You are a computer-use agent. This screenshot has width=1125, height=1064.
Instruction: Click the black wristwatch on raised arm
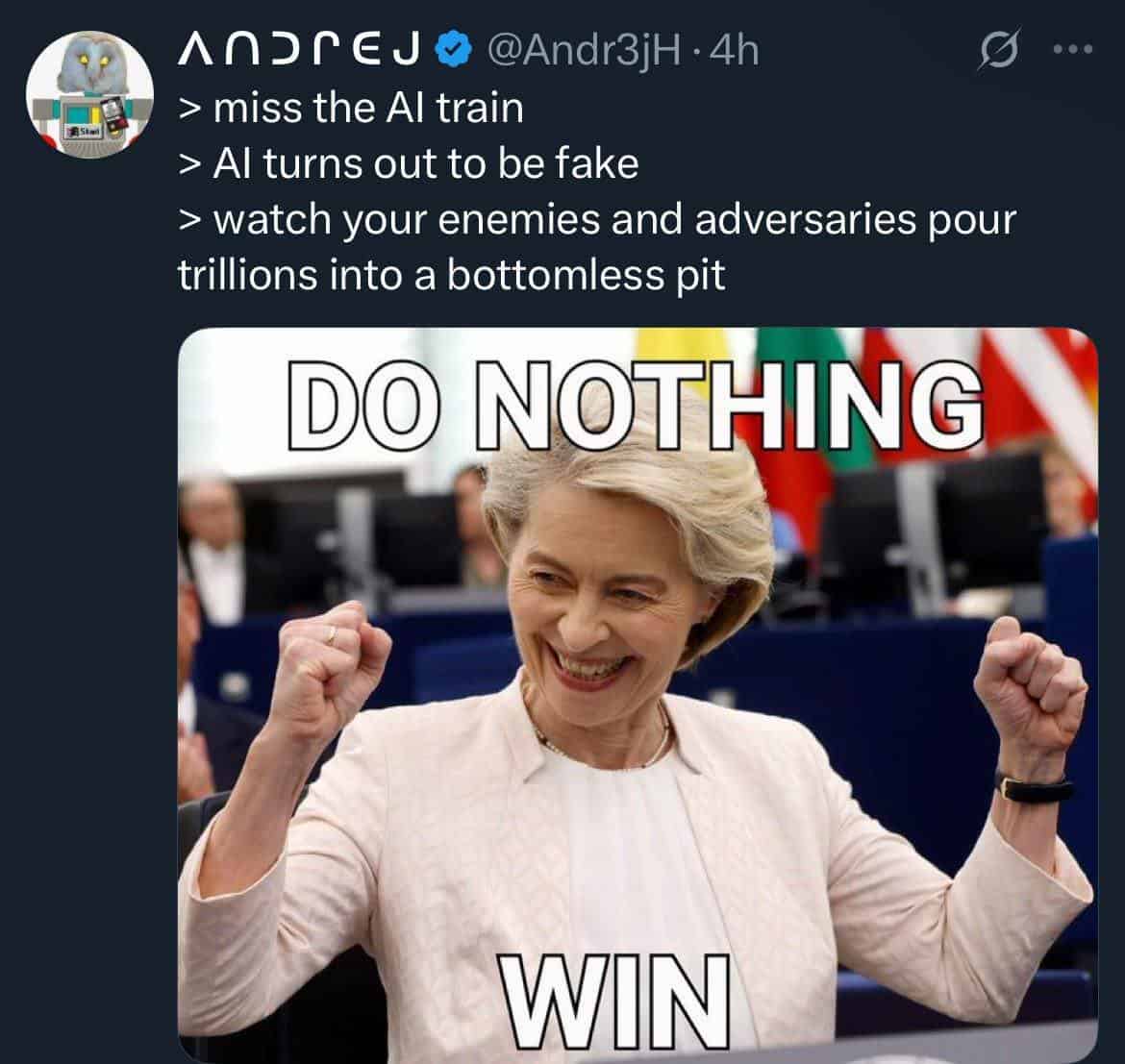coord(1033,790)
